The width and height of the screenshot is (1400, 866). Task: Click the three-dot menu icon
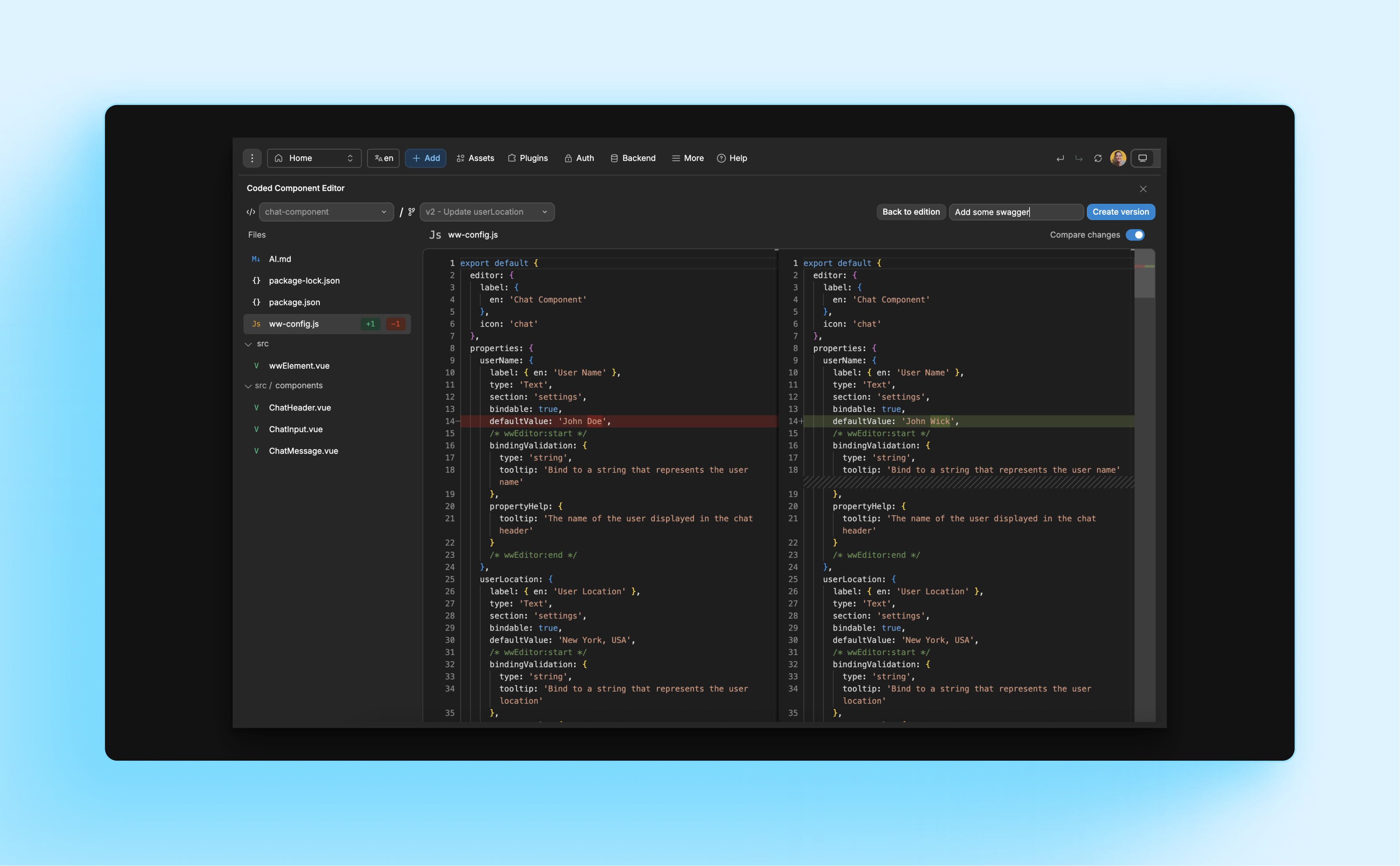pyautogui.click(x=252, y=158)
